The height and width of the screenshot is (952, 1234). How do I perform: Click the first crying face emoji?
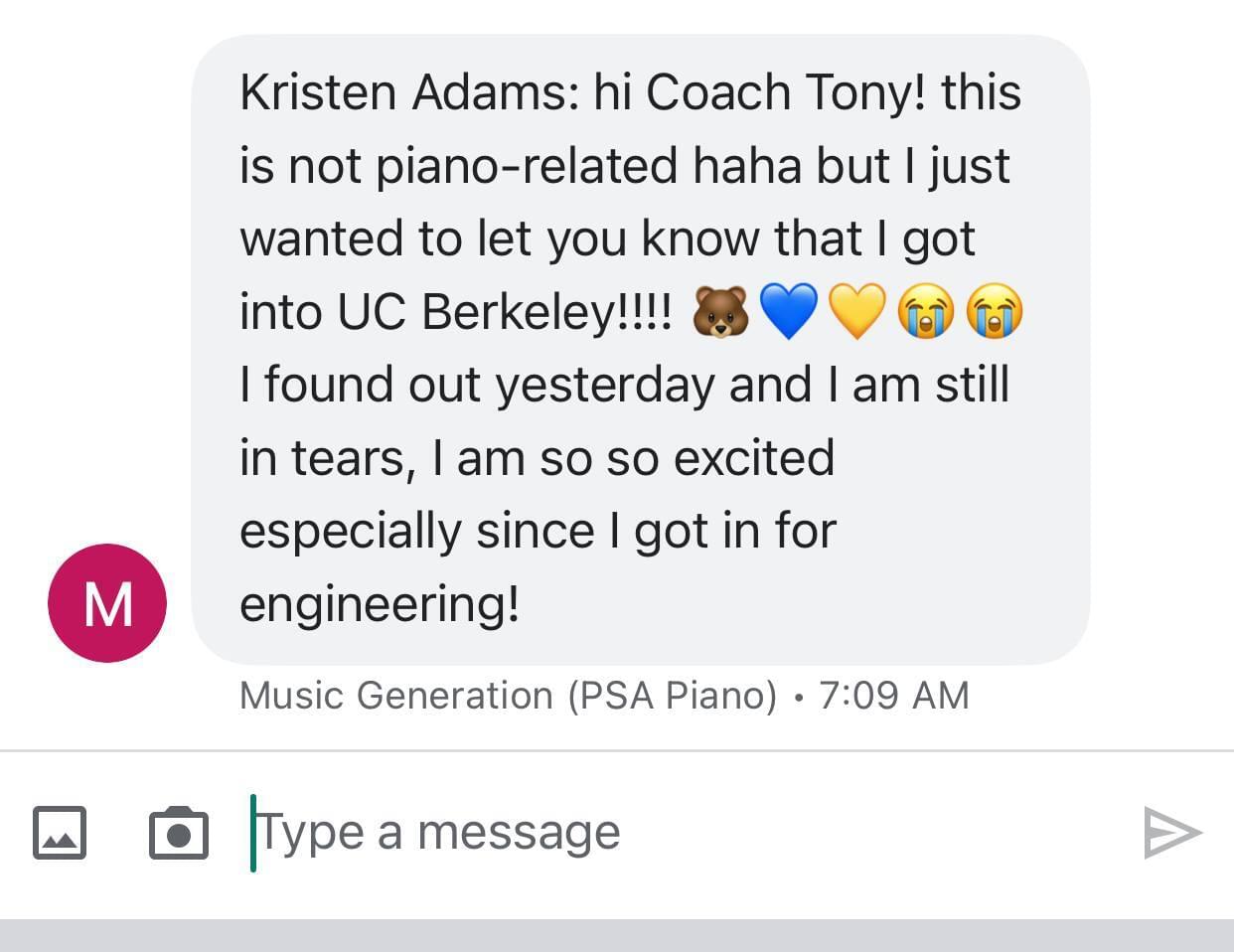click(x=926, y=312)
